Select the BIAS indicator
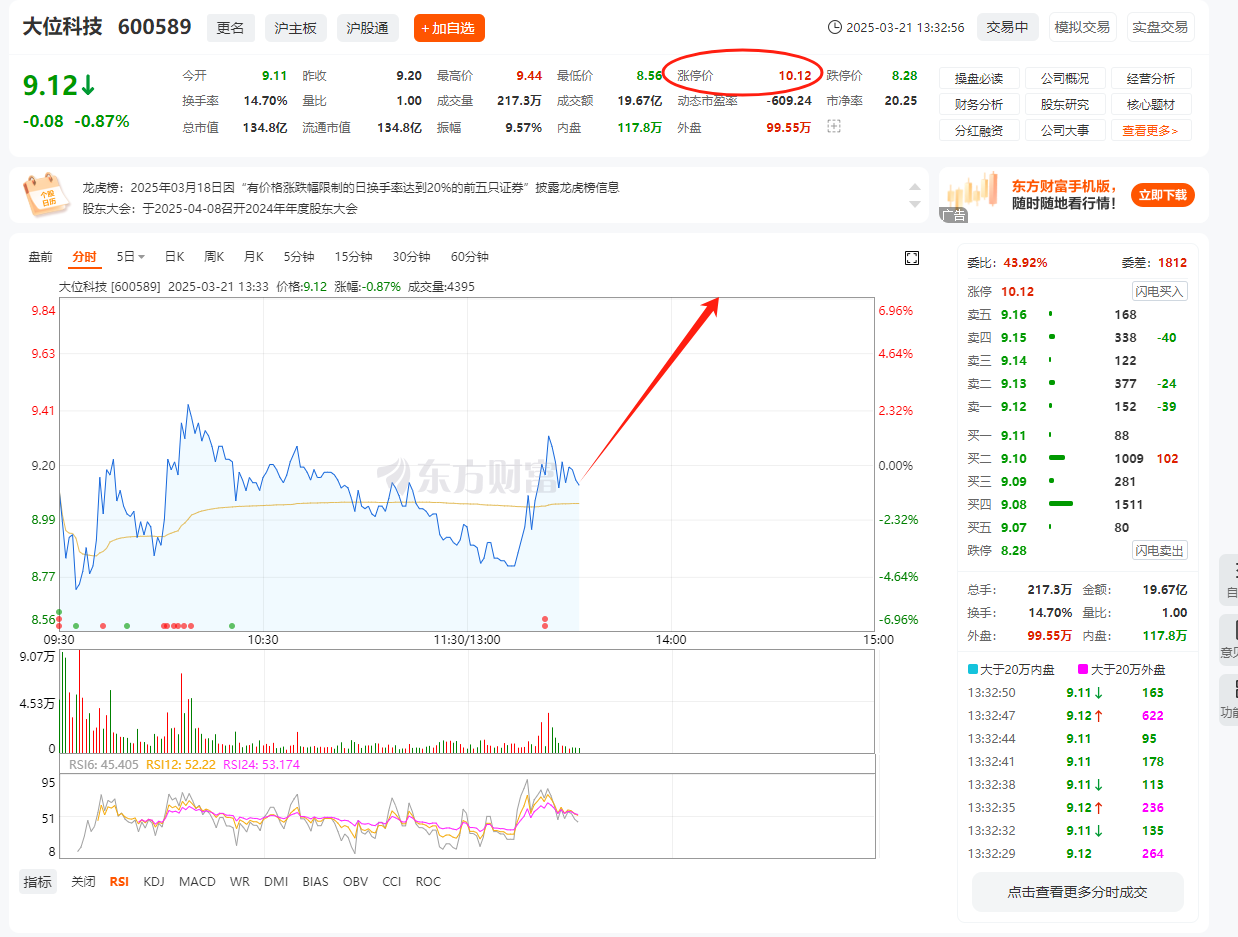The image size is (1238, 937). point(315,882)
